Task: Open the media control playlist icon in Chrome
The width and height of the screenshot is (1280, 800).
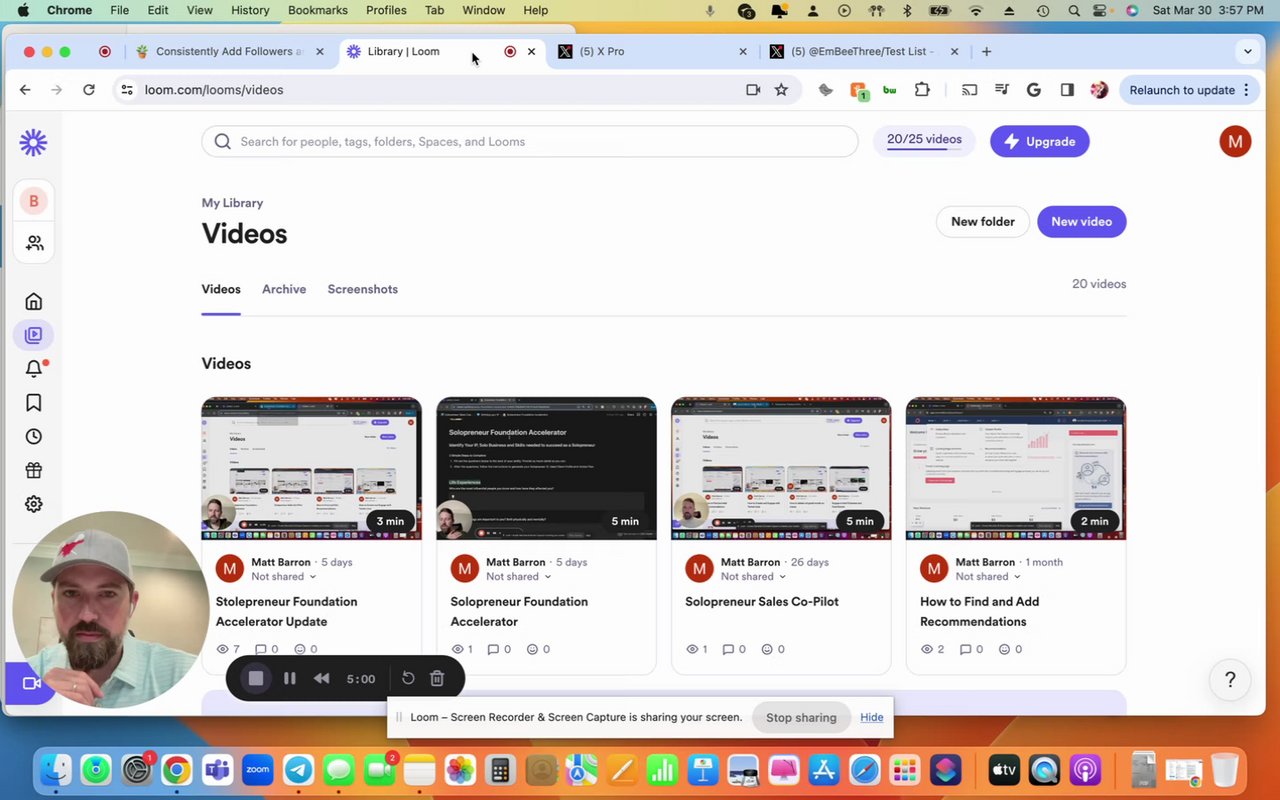Action: [1002, 90]
